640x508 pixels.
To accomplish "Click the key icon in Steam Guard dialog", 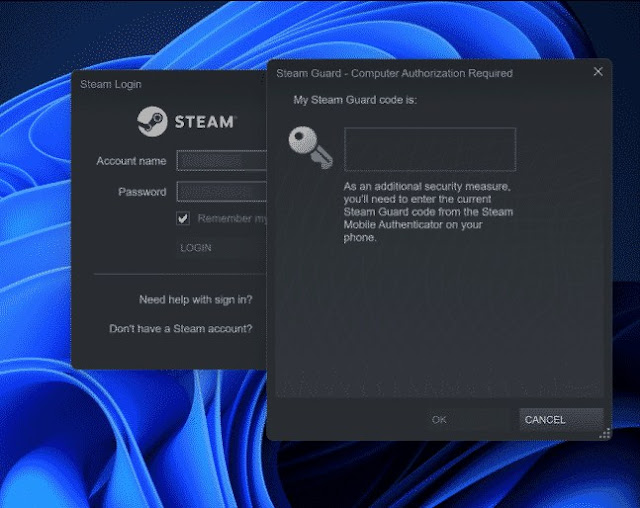I will point(311,147).
